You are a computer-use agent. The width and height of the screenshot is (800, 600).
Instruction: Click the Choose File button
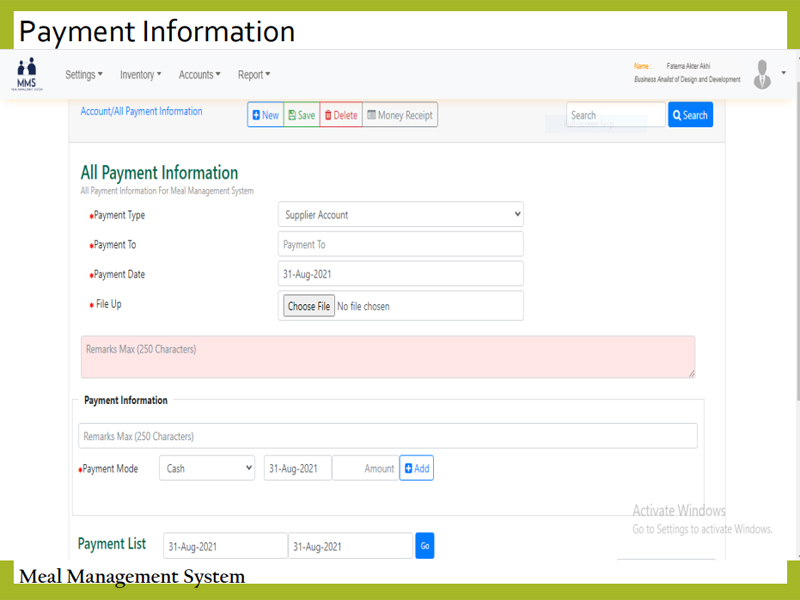pyautogui.click(x=308, y=306)
